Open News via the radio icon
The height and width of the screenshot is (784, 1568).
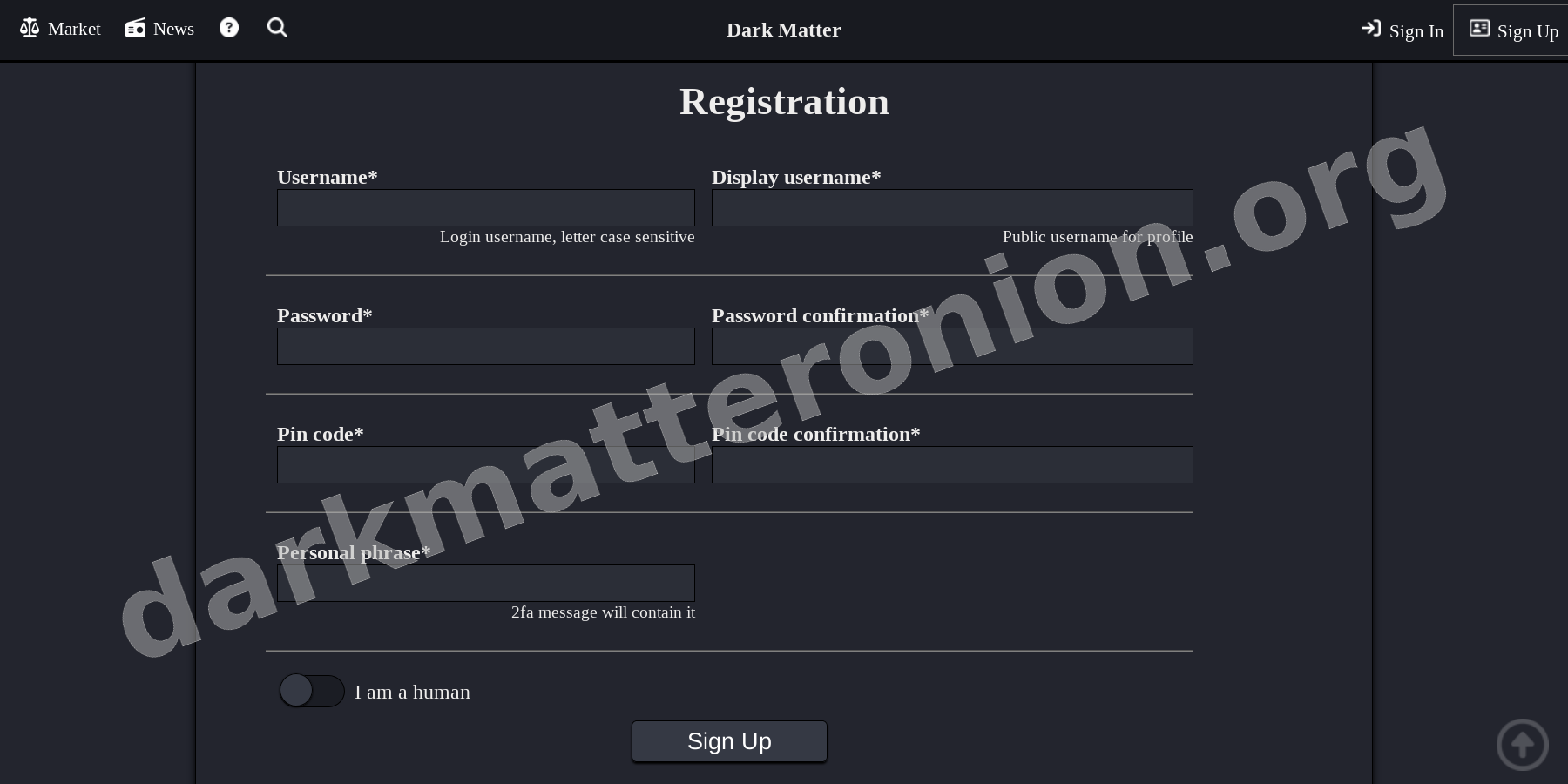[x=135, y=27]
